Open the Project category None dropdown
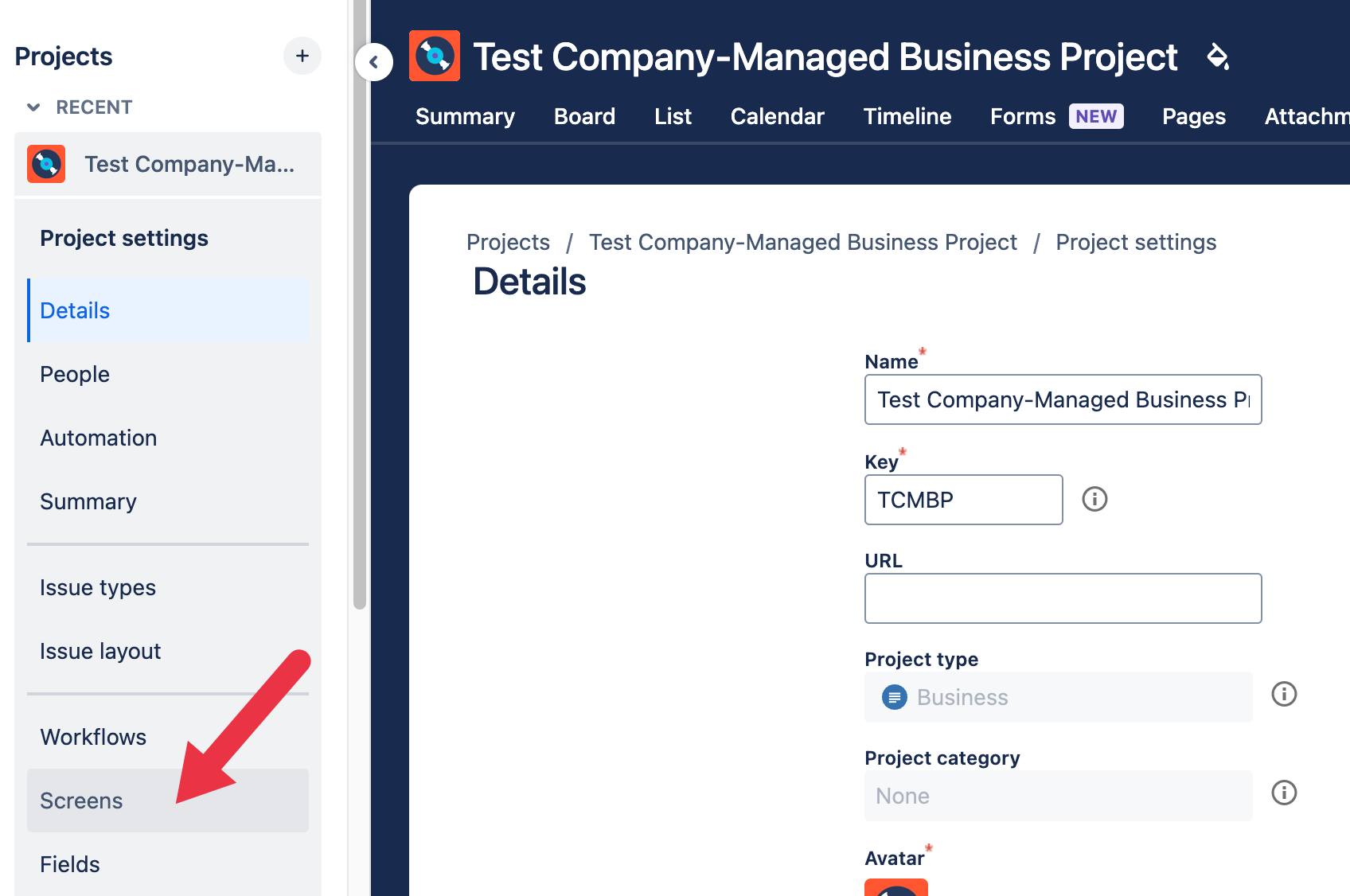Image resolution: width=1350 pixels, height=896 pixels. 1057,796
